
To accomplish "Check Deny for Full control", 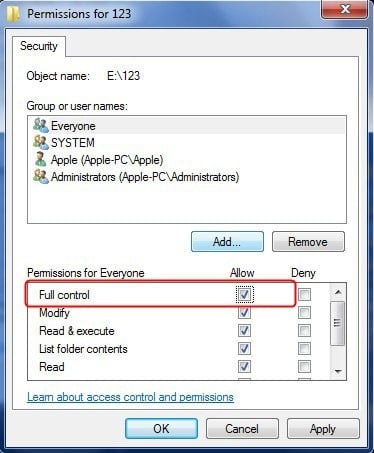I will click(x=304, y=294).
